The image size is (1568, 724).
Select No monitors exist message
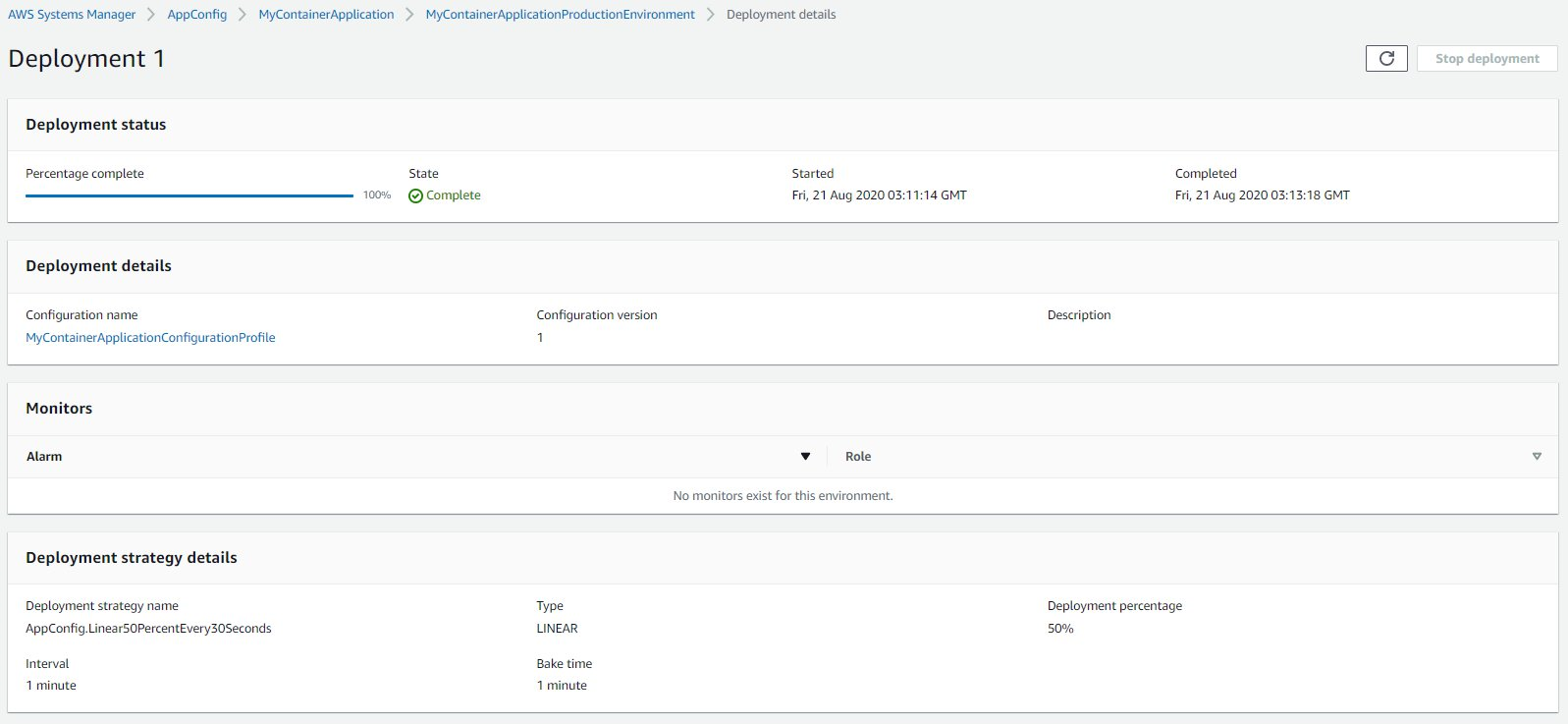coord(783,495)
